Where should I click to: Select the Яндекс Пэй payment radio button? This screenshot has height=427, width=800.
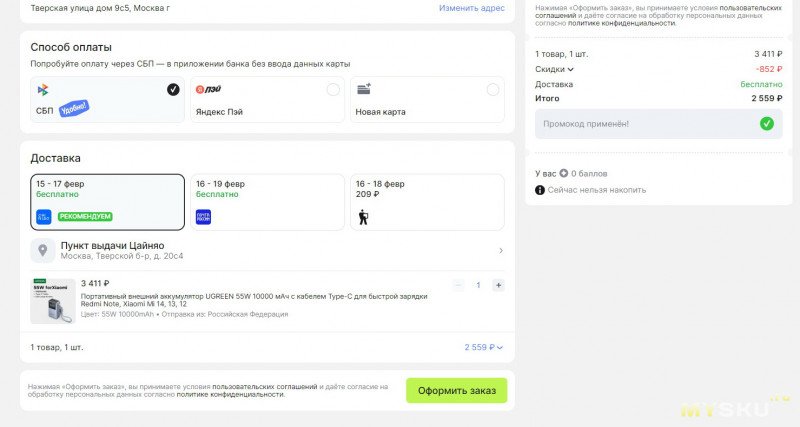pos(333,89)
